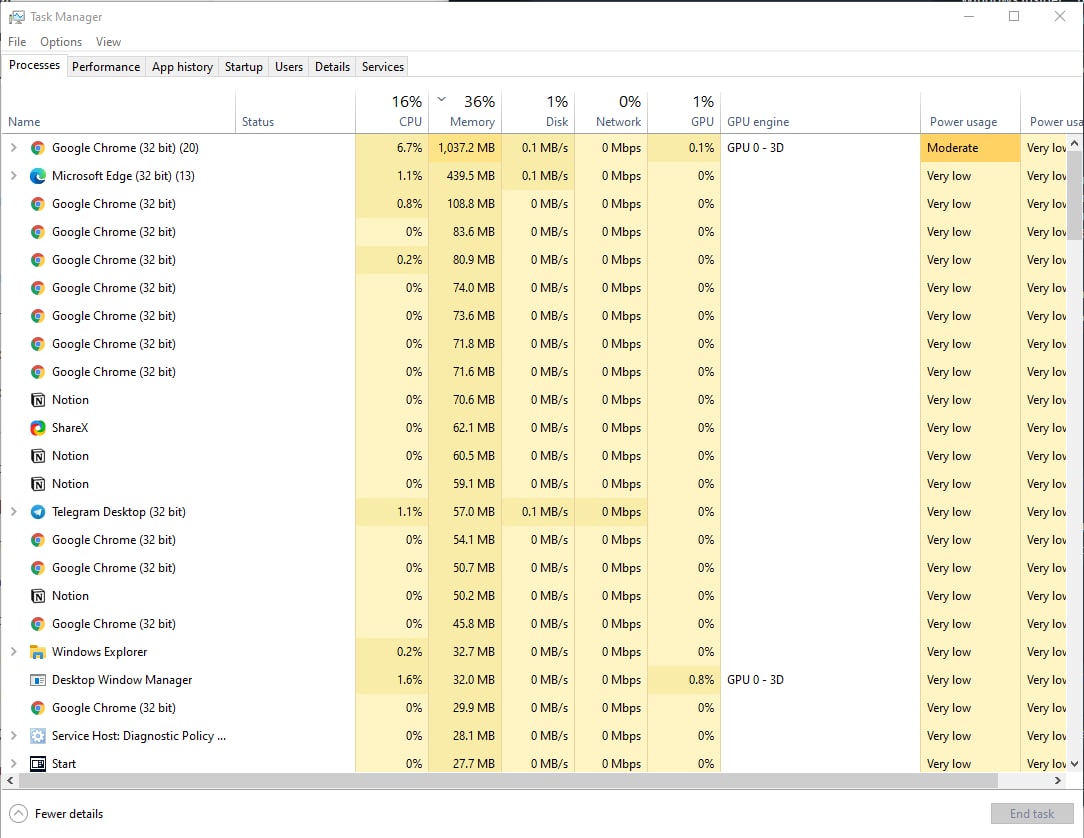The width and height of the screenshot is (1084, 838).
Task: Click the Desktop Window Manager icon
Action: click(x=38, y=680)
